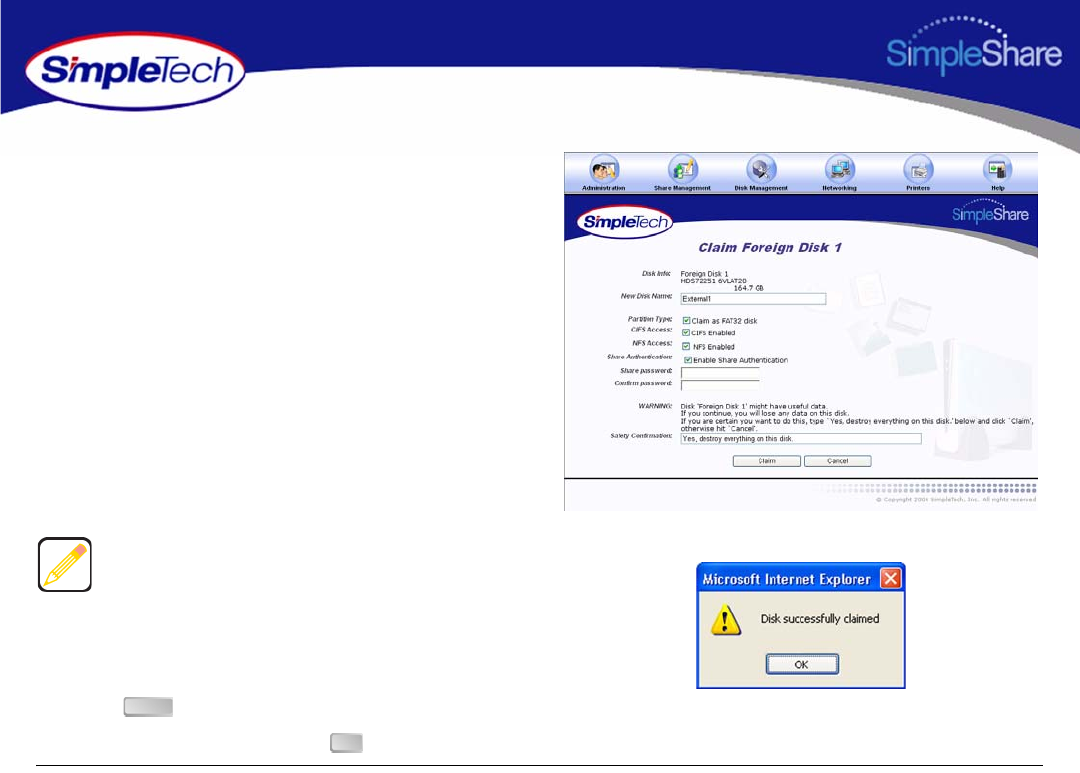Click the pencil note icon
This screenshot has width=1080, height=773.
65,564
